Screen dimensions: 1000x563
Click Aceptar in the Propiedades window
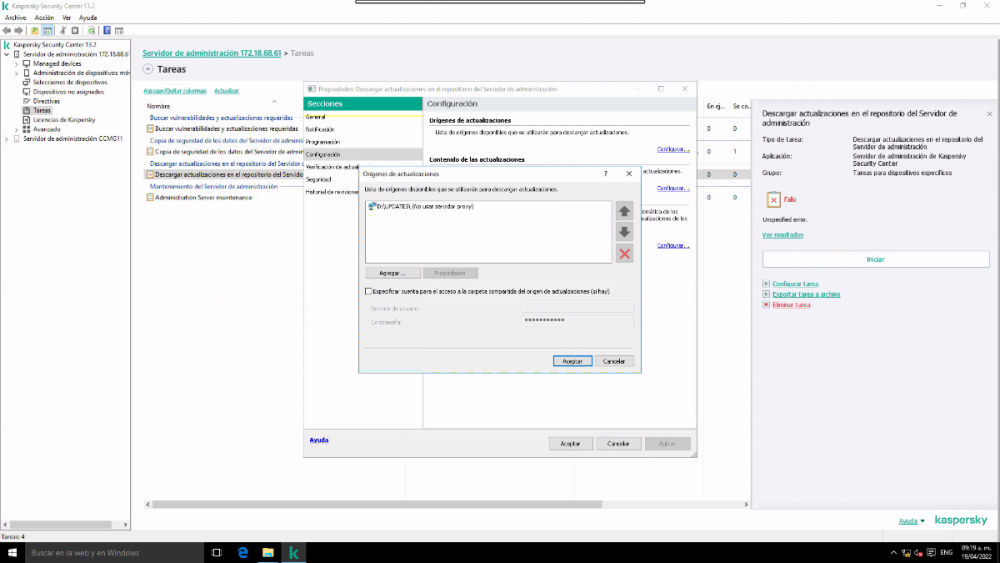(570, 443)
